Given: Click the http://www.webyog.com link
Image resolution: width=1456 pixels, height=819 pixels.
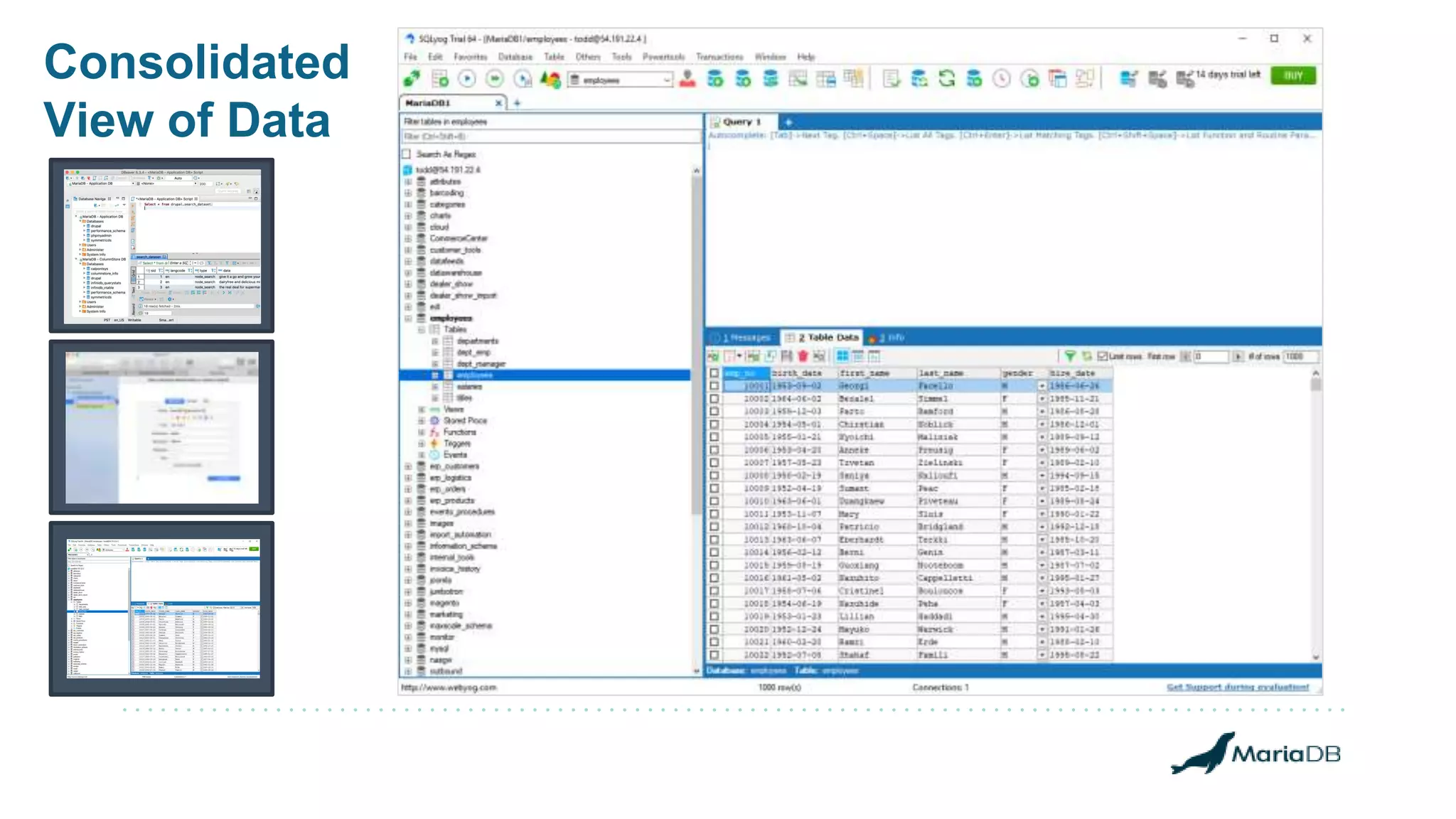Looking at the screenshot, I should coord(449,687).
